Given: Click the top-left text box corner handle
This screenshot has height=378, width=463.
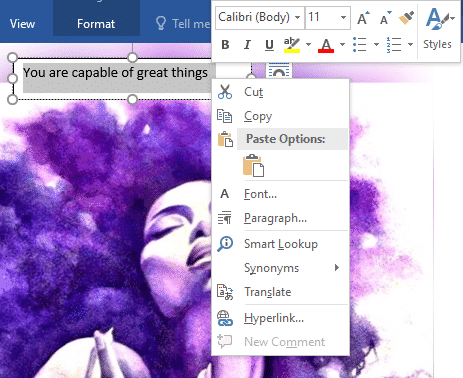Looking at the screenshot, I should click(x=12, y=57).
